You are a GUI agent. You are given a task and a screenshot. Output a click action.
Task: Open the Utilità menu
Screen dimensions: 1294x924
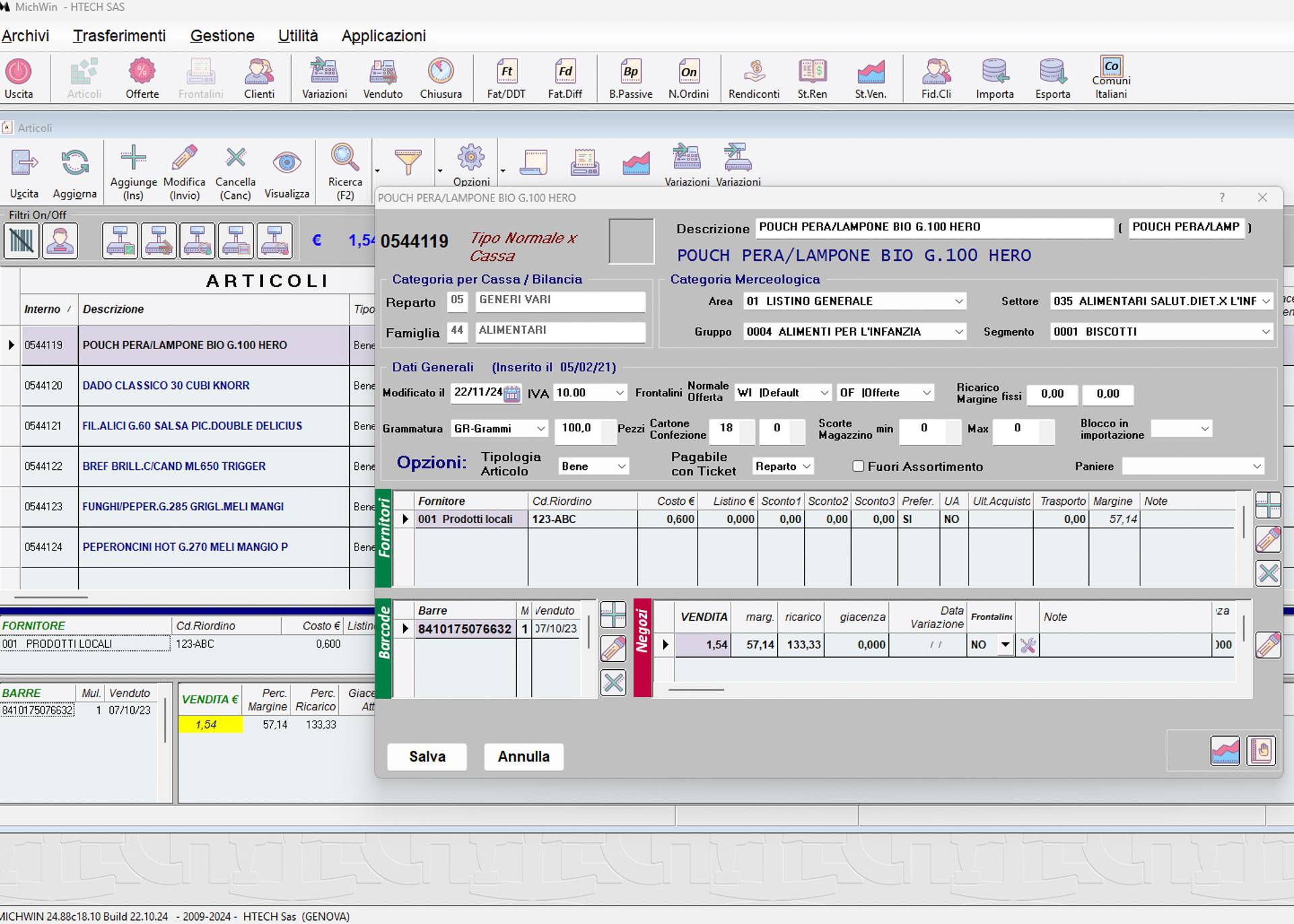coord(298,36)
